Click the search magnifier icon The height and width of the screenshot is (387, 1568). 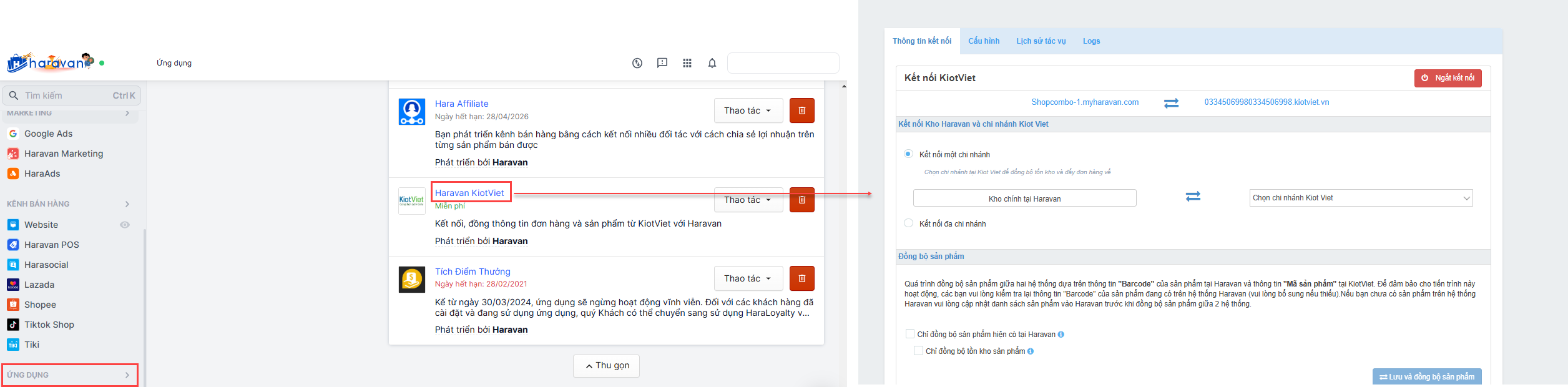[x=14, y=96]
